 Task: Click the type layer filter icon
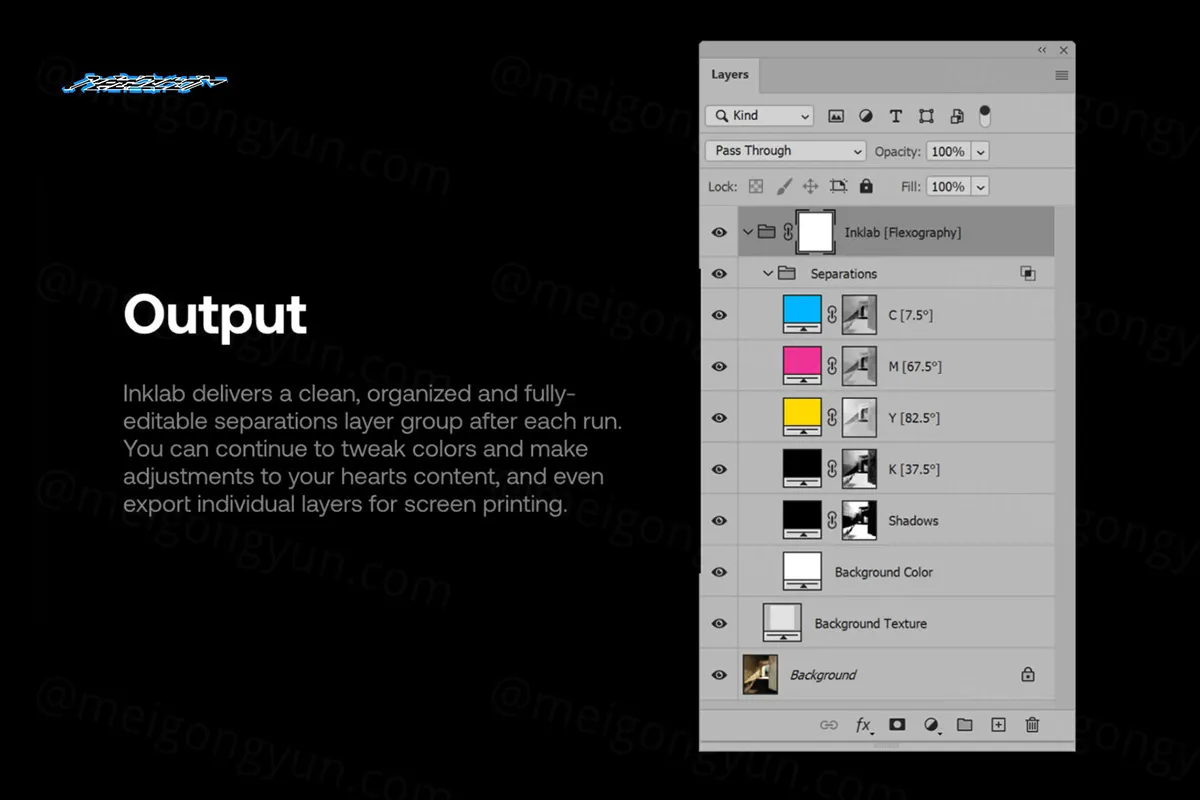[896, 116]
